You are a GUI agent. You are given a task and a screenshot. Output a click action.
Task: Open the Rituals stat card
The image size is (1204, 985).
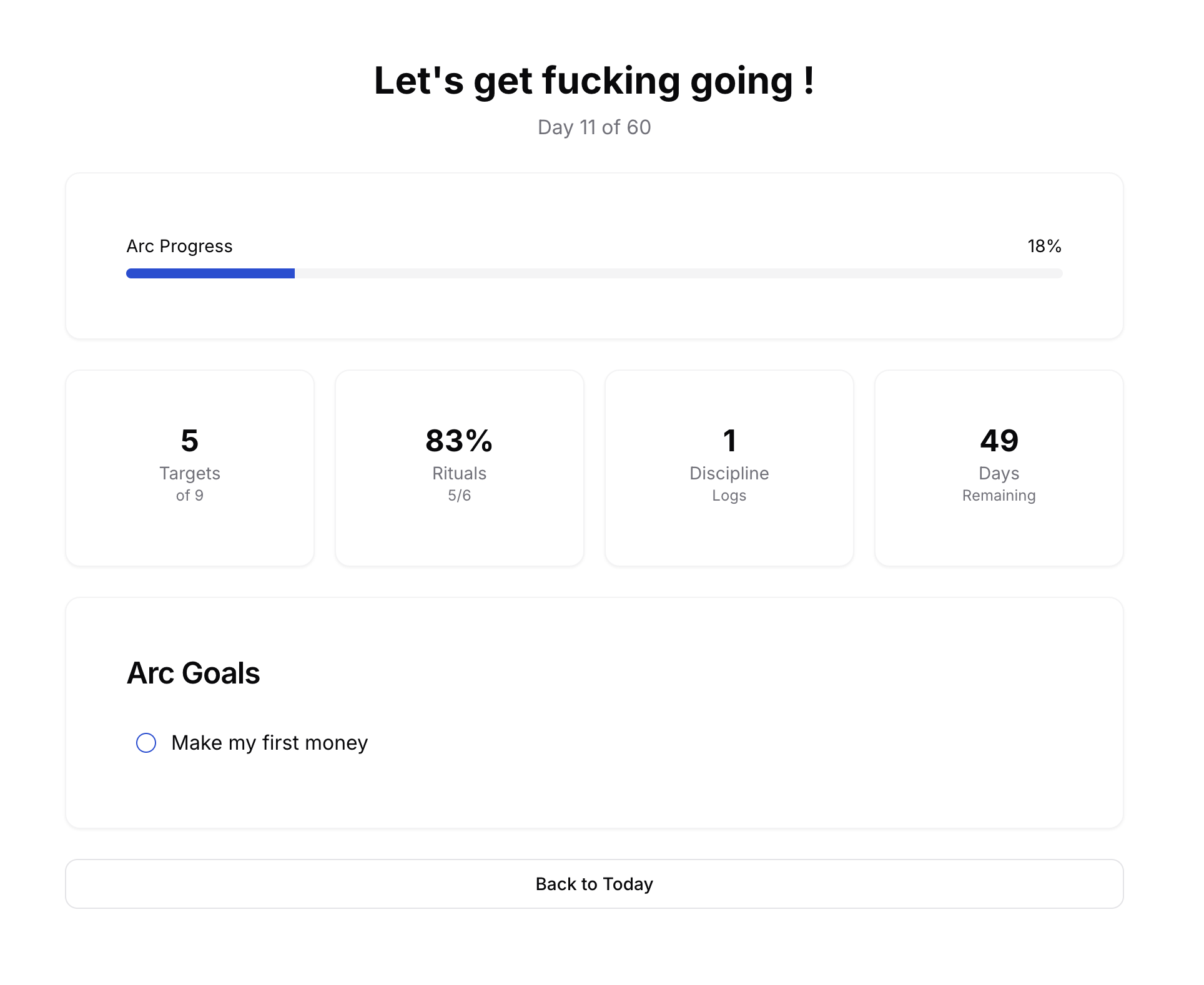coord(459,468)
